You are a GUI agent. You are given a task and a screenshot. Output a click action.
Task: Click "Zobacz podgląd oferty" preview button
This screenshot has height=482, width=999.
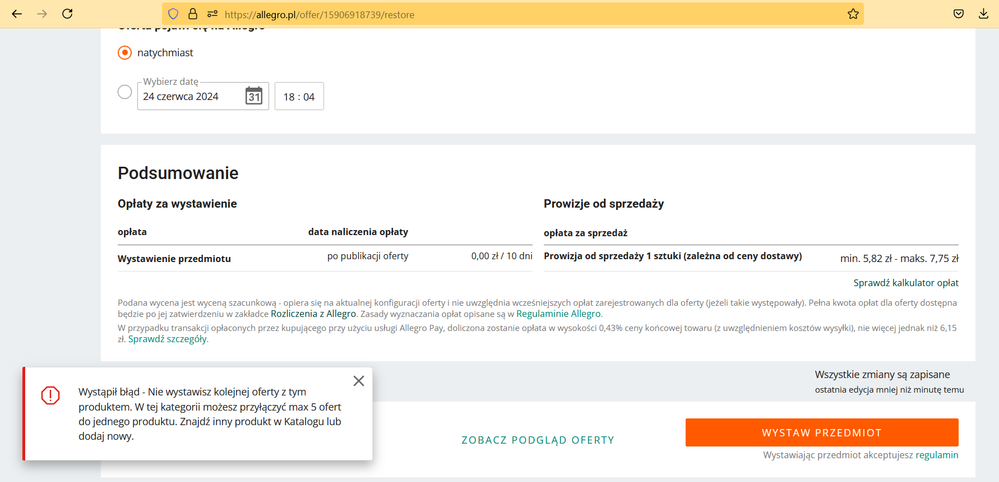click(537, 440)
